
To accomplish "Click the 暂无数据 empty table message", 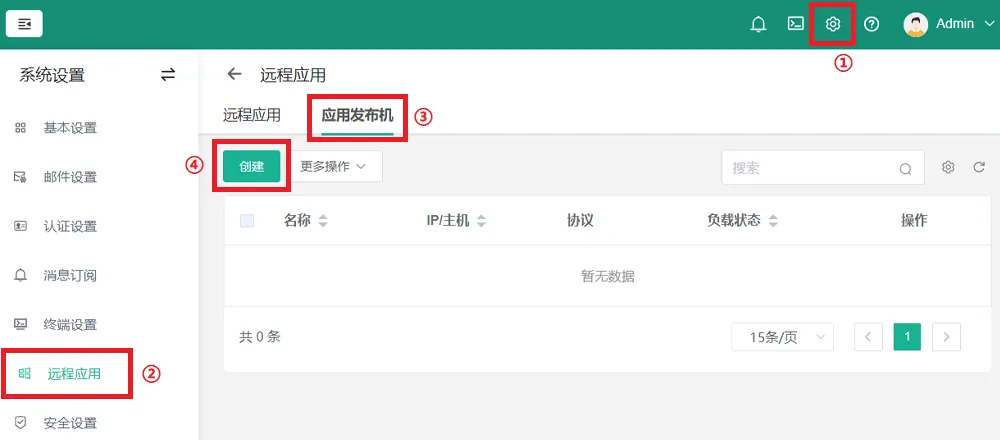I will pyautogui.click(x=608, y=276).
